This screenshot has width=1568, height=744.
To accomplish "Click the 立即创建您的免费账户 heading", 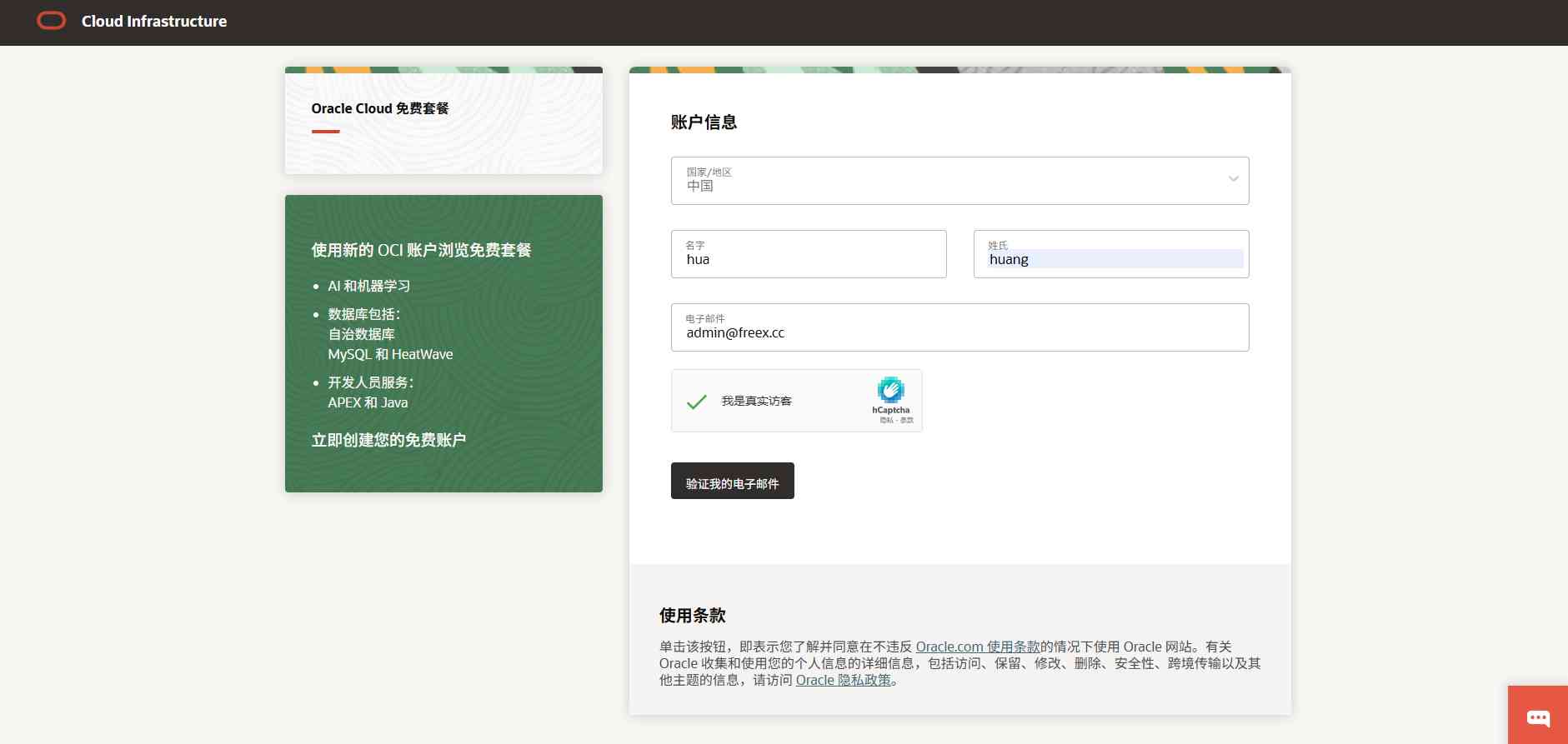I will (388, 440).
